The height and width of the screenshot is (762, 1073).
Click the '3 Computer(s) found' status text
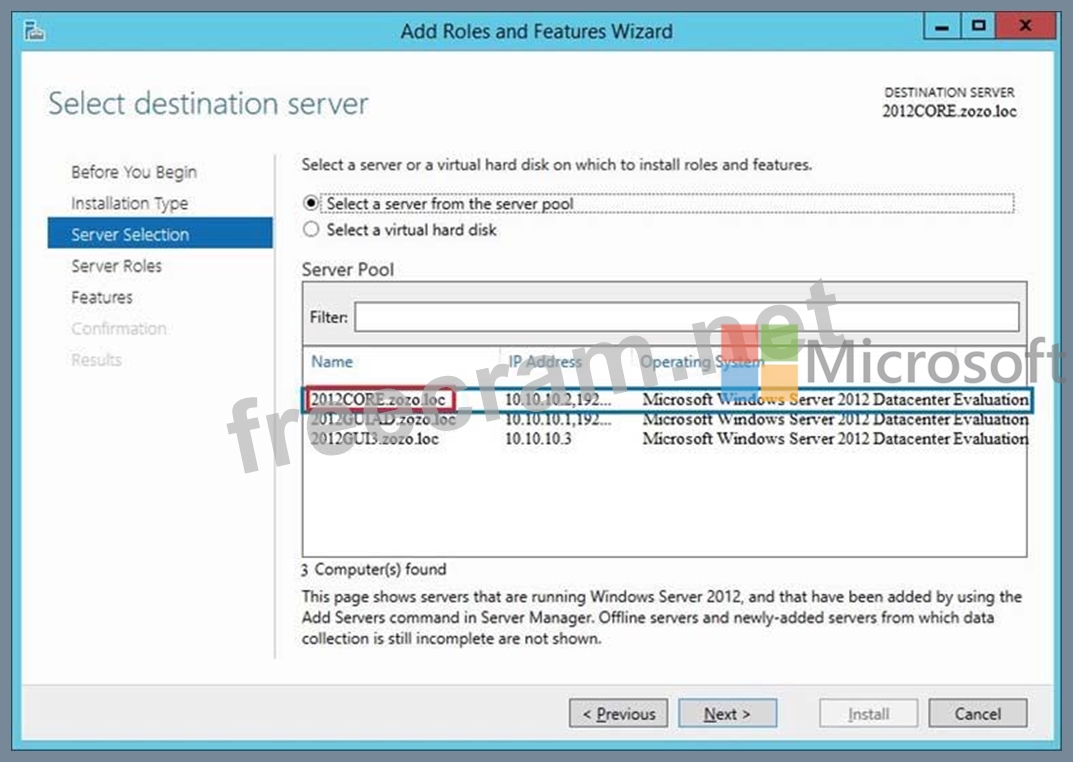374,568
